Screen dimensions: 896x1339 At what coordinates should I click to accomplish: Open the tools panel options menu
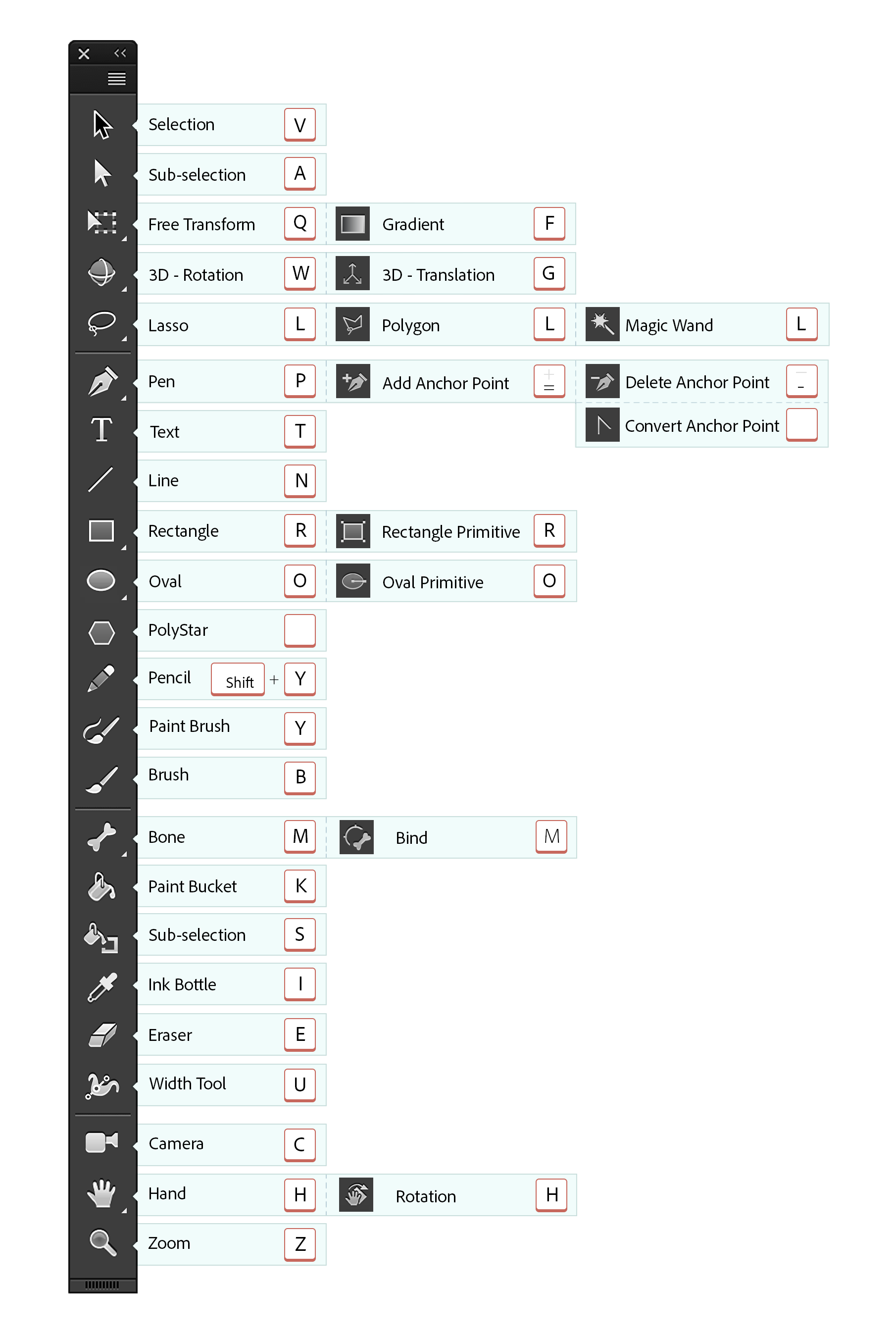[x=116, y=78]
